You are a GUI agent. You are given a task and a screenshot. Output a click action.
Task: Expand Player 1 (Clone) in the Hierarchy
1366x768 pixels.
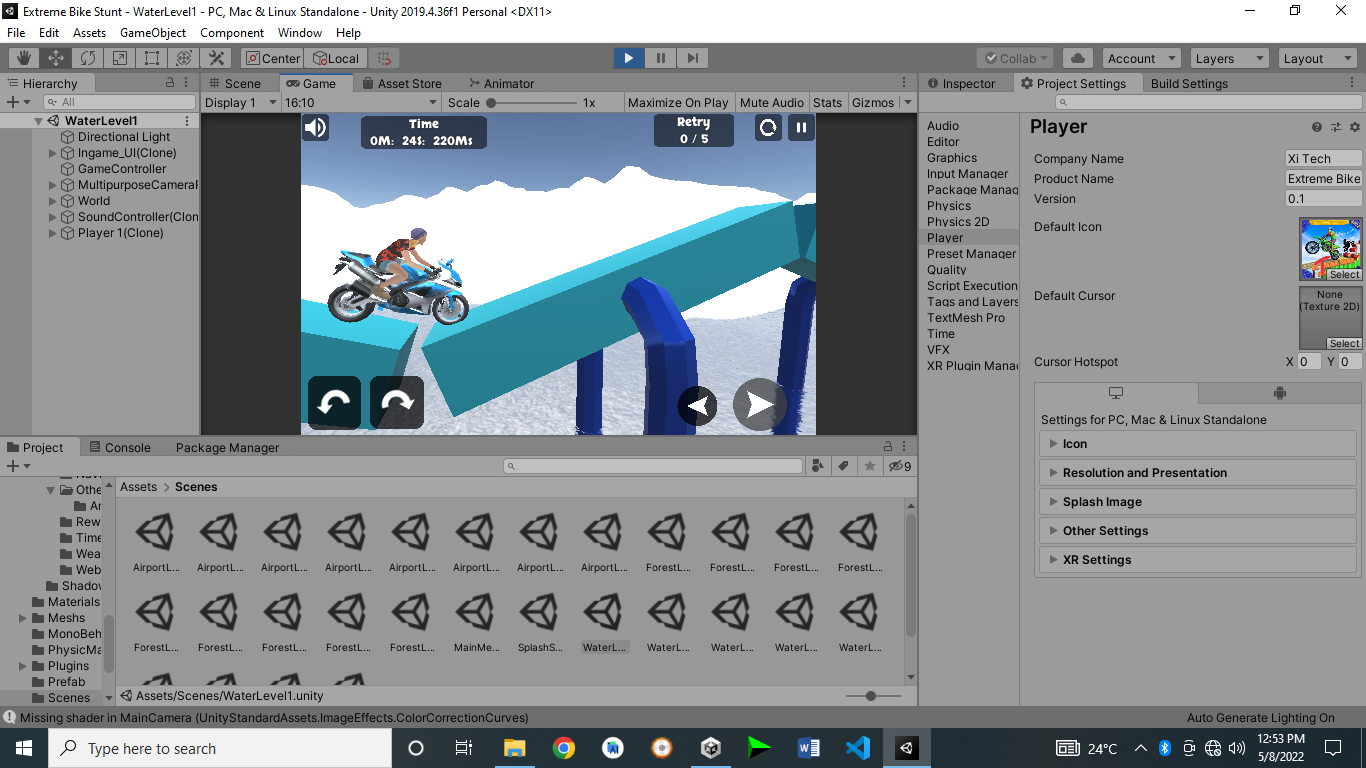[53, 232]
